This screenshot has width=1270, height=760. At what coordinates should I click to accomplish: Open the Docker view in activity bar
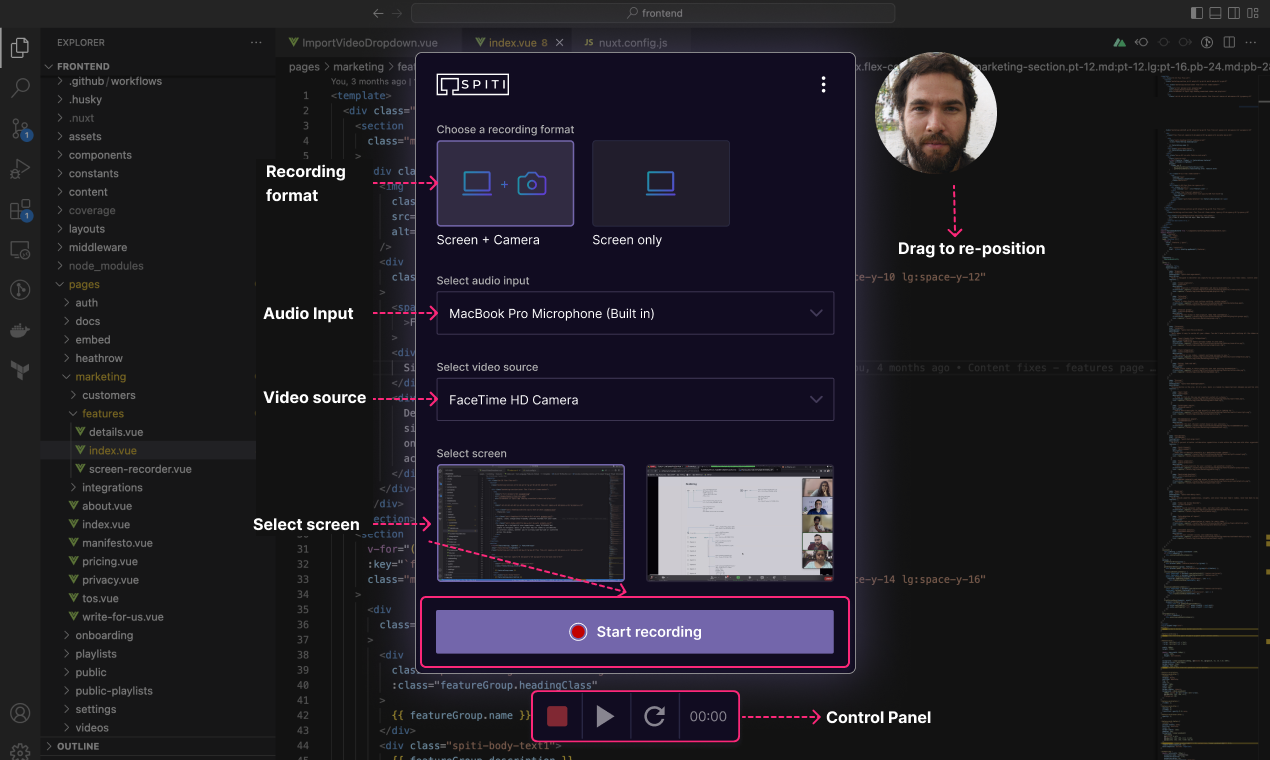(x=20, y=331)
